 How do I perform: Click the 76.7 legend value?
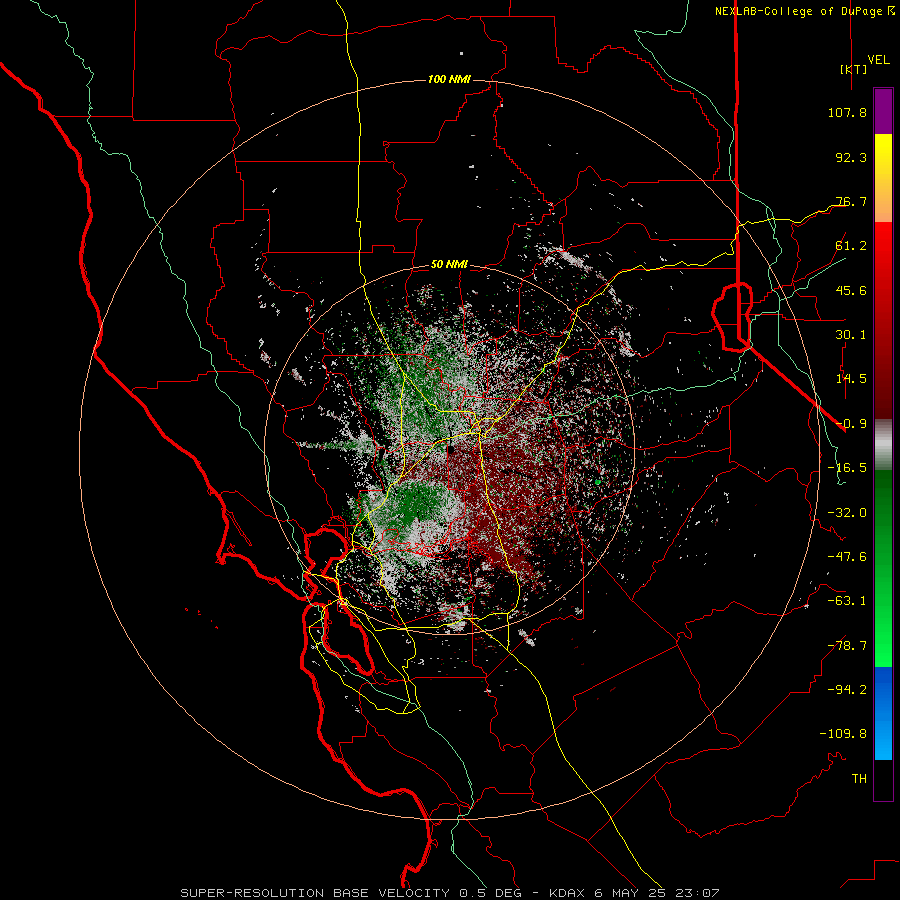851,201
